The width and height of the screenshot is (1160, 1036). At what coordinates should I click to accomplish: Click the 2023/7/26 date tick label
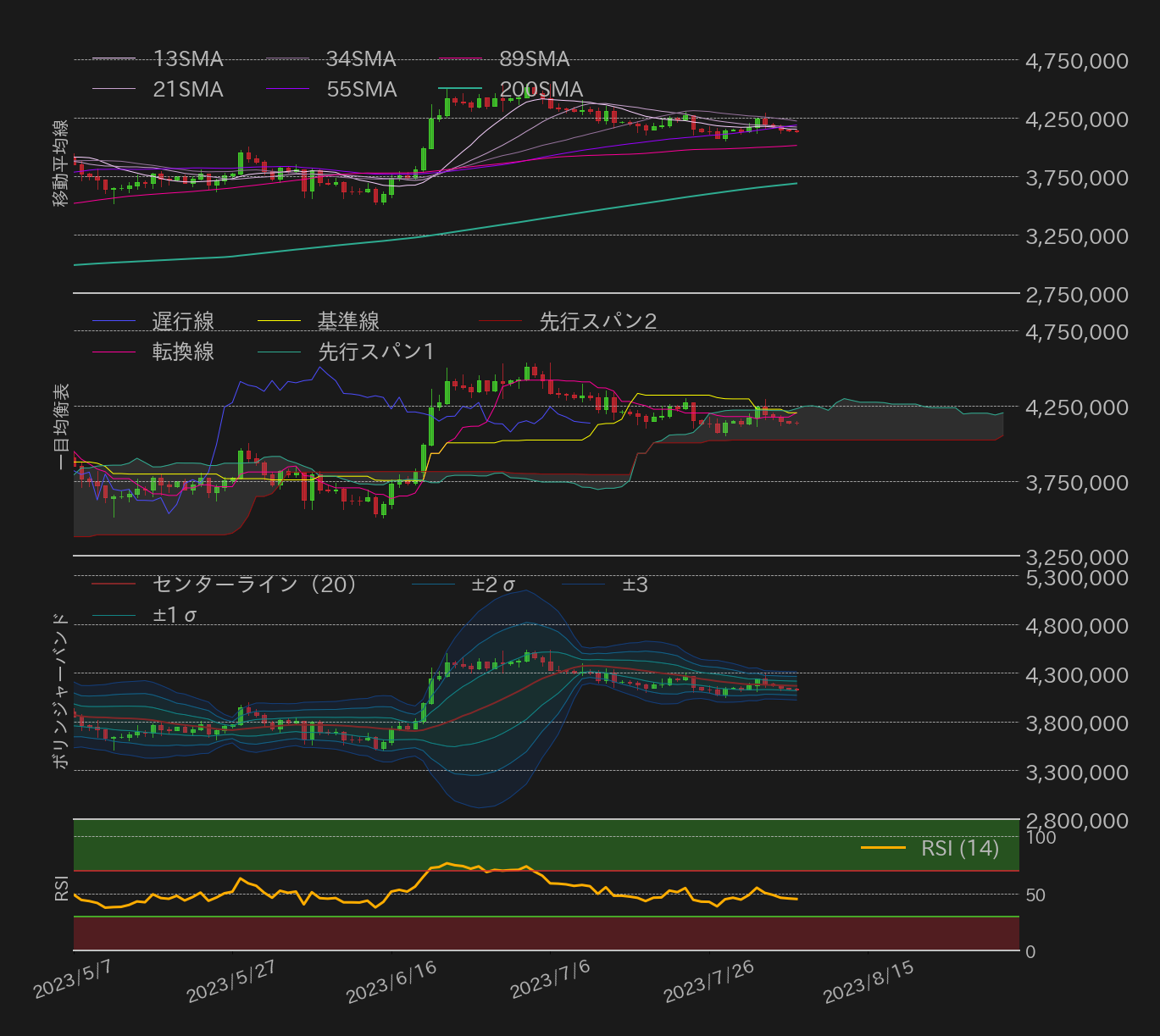point(708,981)
